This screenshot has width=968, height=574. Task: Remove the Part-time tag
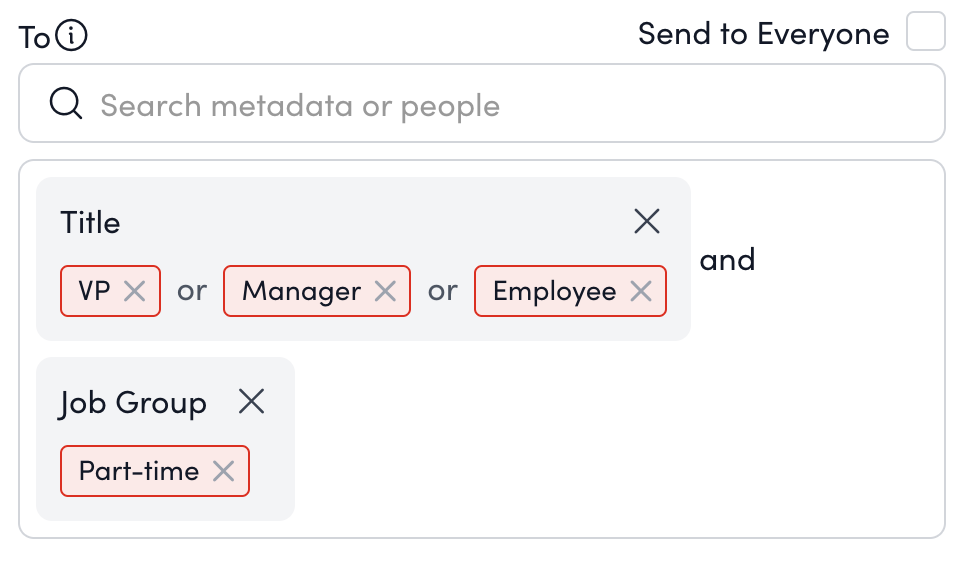point(224,471)
